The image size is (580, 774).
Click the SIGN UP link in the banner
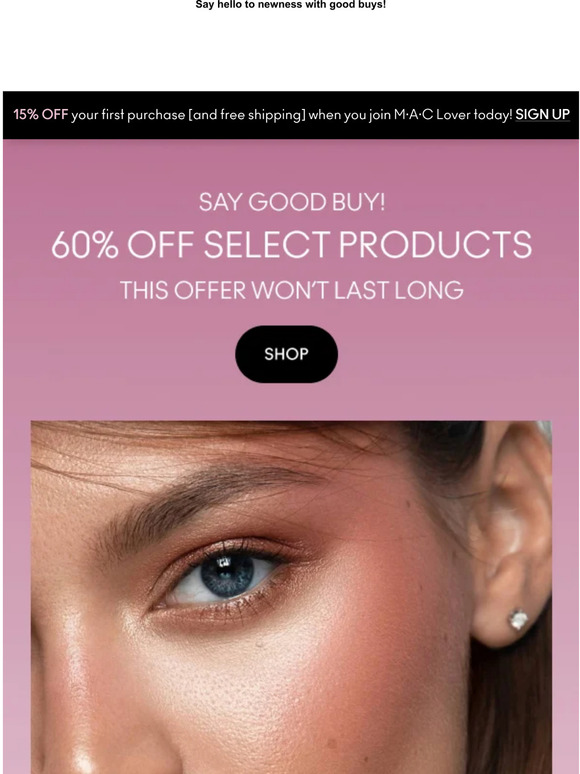[542, 115]
